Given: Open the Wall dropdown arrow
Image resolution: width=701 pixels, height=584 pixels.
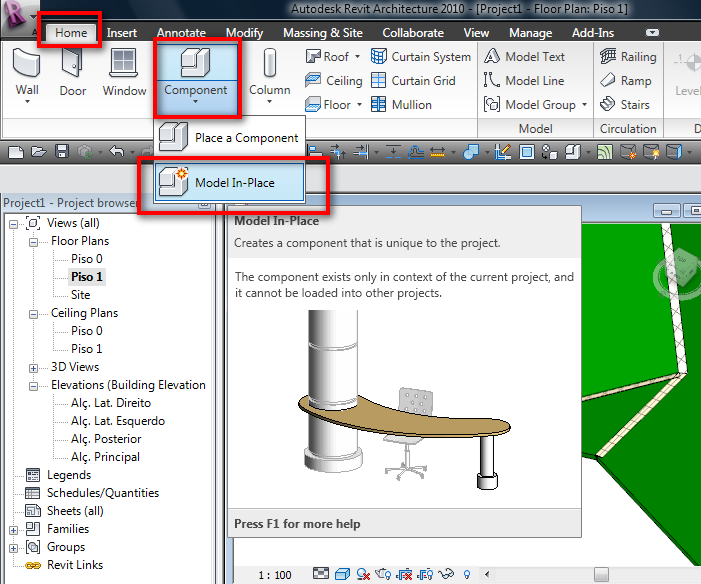Looking at the screenshot, I should (x=27, y=102).
